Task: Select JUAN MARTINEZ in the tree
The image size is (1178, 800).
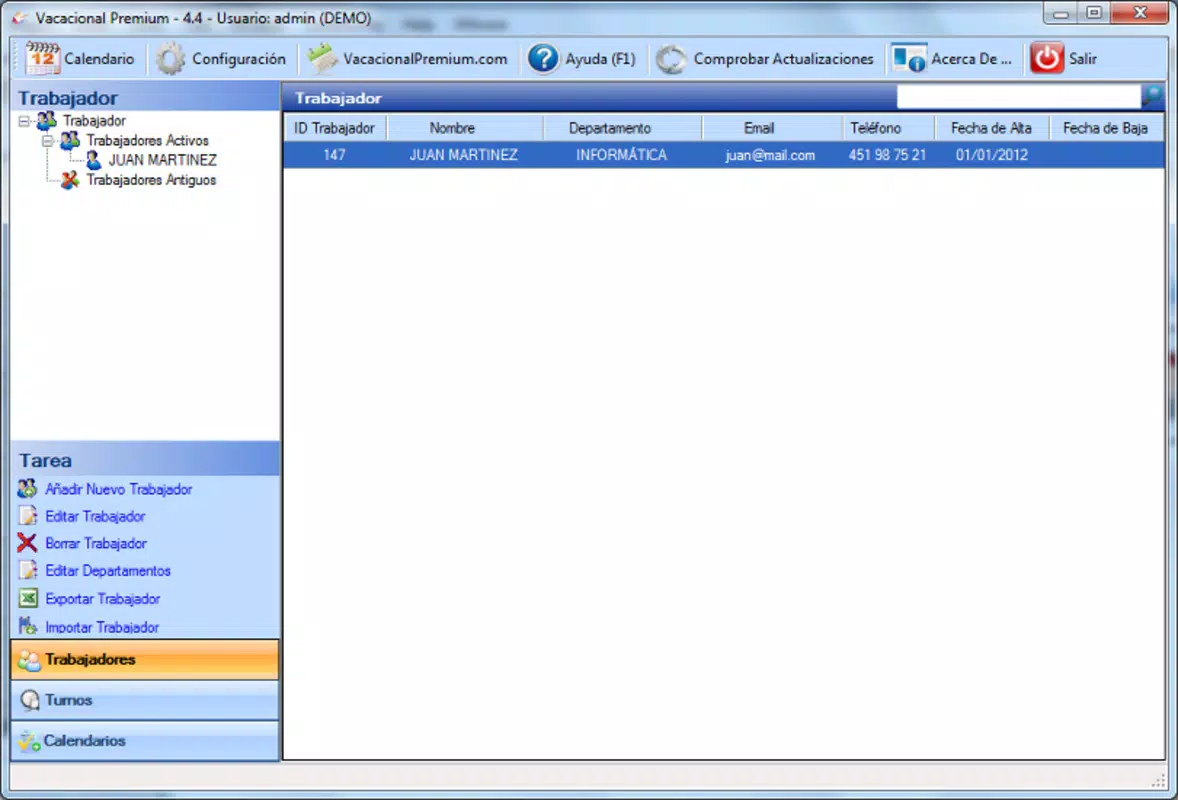Action: [x=163, y=160]
